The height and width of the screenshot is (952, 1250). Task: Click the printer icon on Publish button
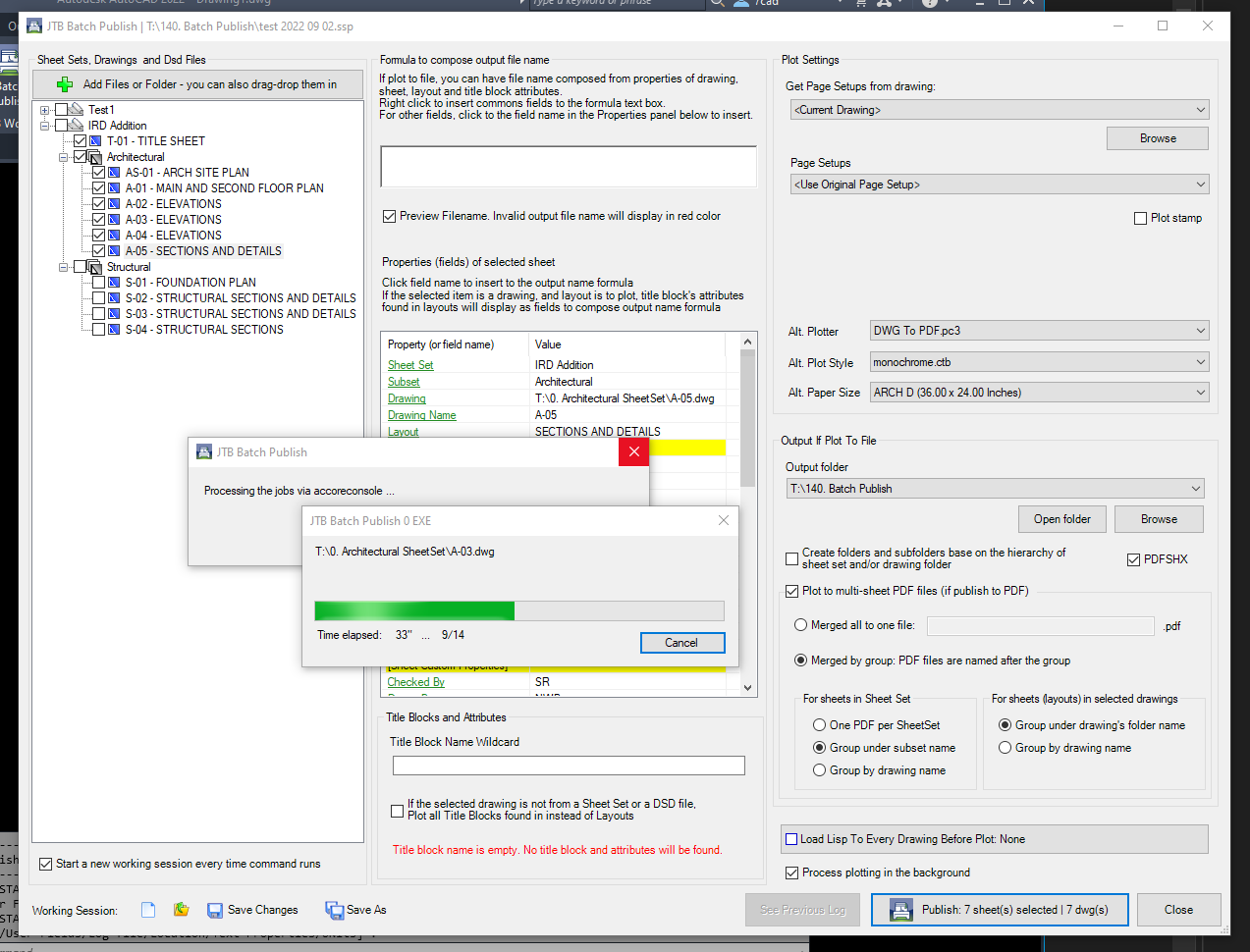900,911
